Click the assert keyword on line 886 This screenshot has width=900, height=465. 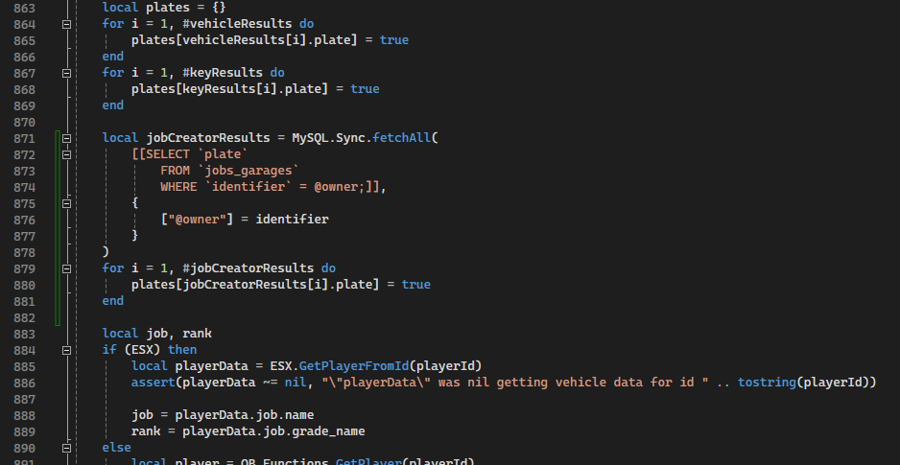click(152, 382)
